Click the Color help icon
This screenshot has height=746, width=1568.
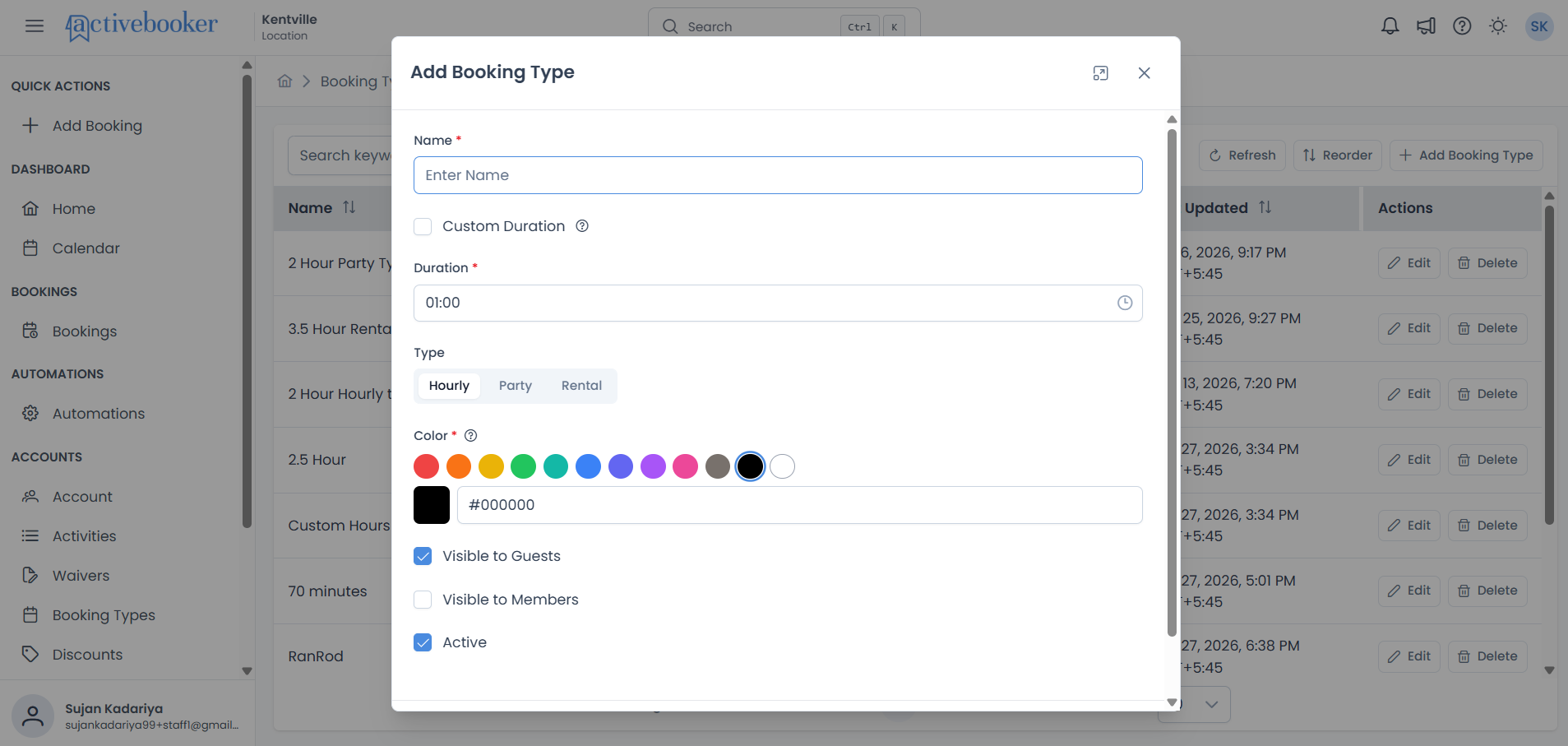[x=471, y=436]
